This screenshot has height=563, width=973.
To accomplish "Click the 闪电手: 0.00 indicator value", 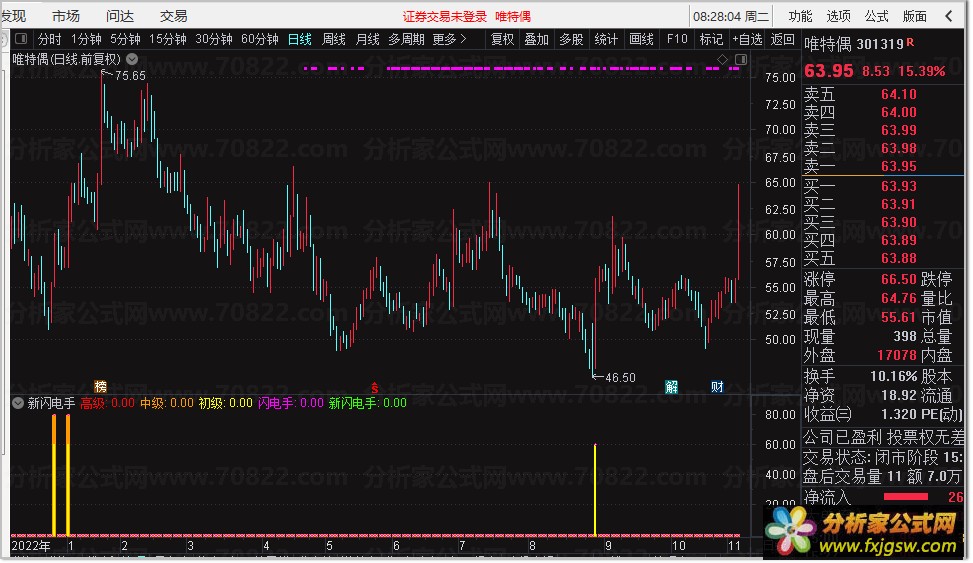I will pos(291,403).
